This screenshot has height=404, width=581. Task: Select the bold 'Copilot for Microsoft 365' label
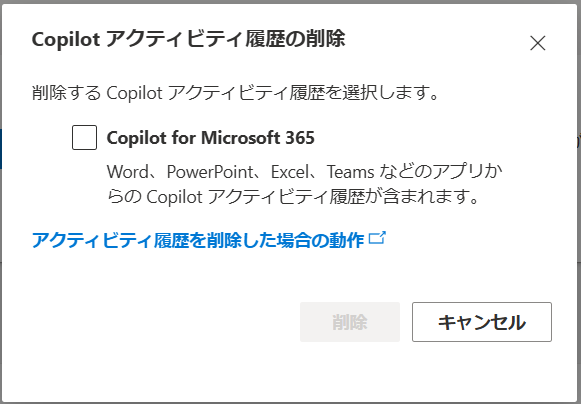pyautogui.click(x=210, y=138)
